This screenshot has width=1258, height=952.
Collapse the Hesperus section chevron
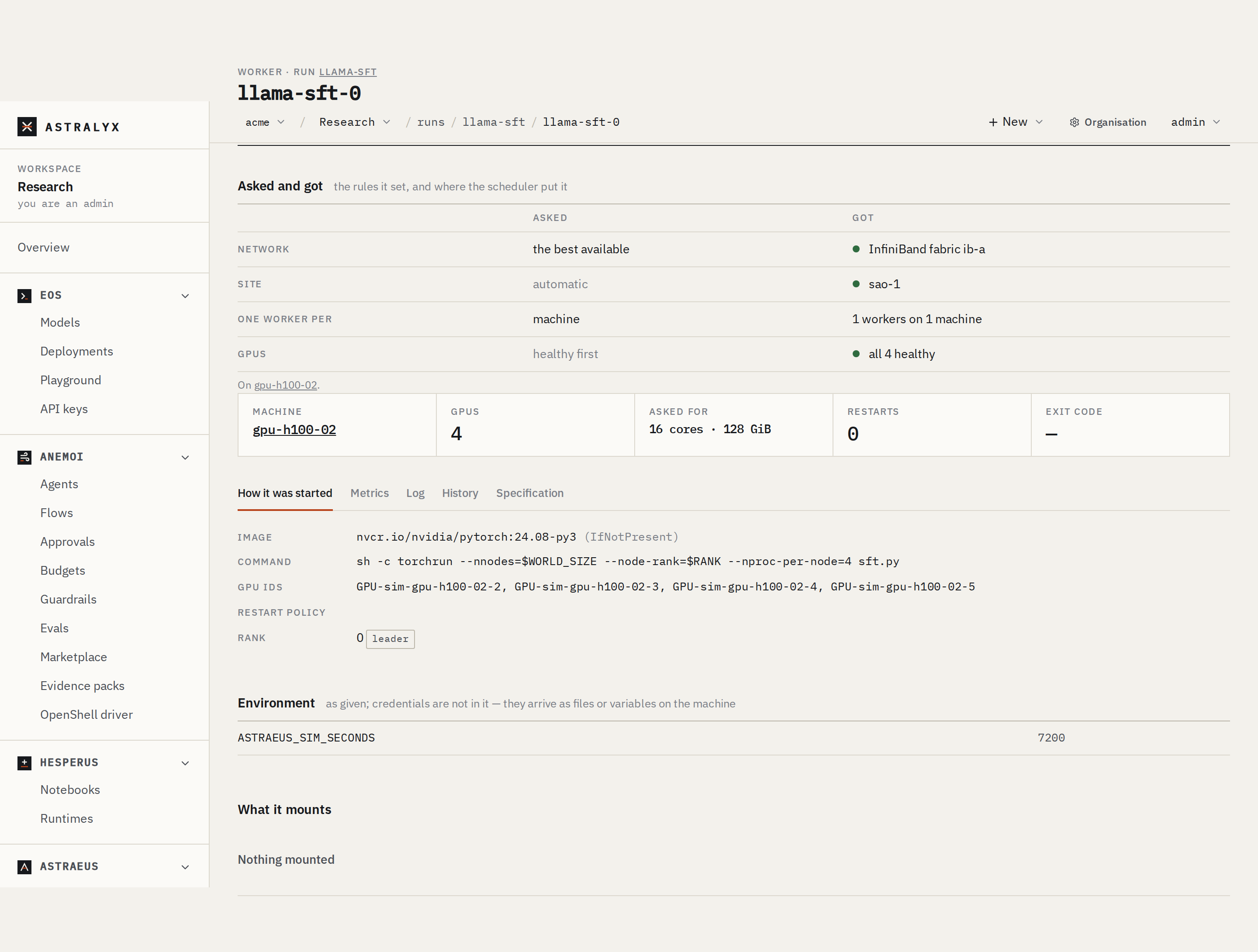click(185, 762)
